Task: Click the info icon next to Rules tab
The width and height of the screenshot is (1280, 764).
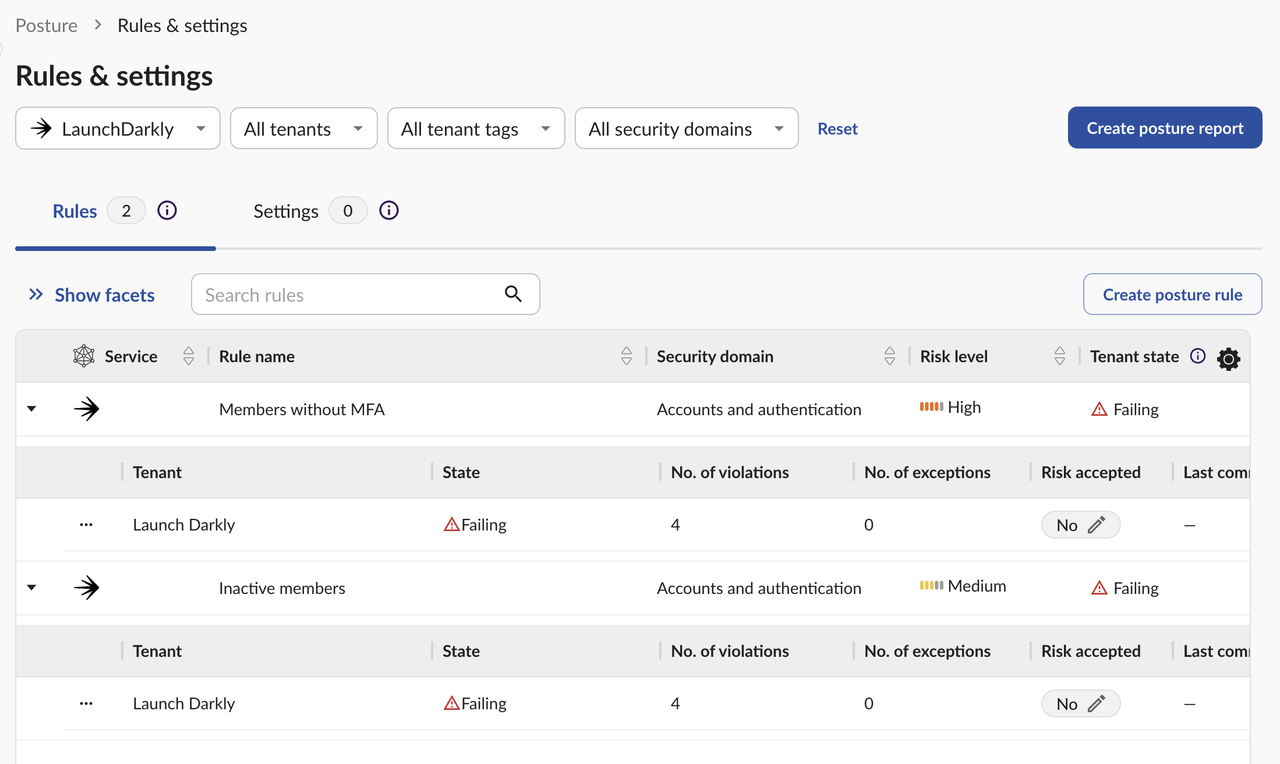Action: (167, 211)
